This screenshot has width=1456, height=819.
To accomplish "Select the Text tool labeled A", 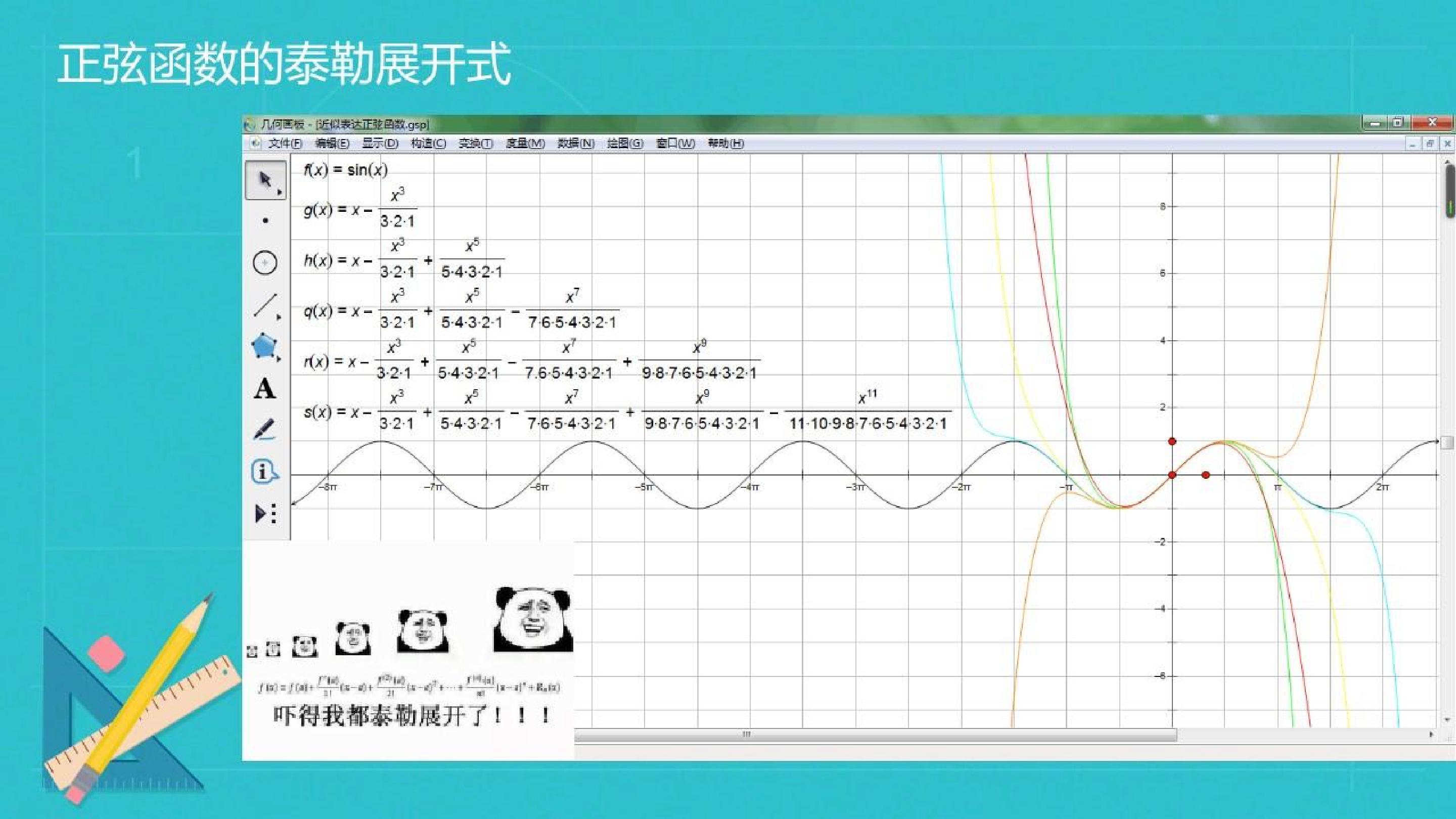I will coord(264,388).
